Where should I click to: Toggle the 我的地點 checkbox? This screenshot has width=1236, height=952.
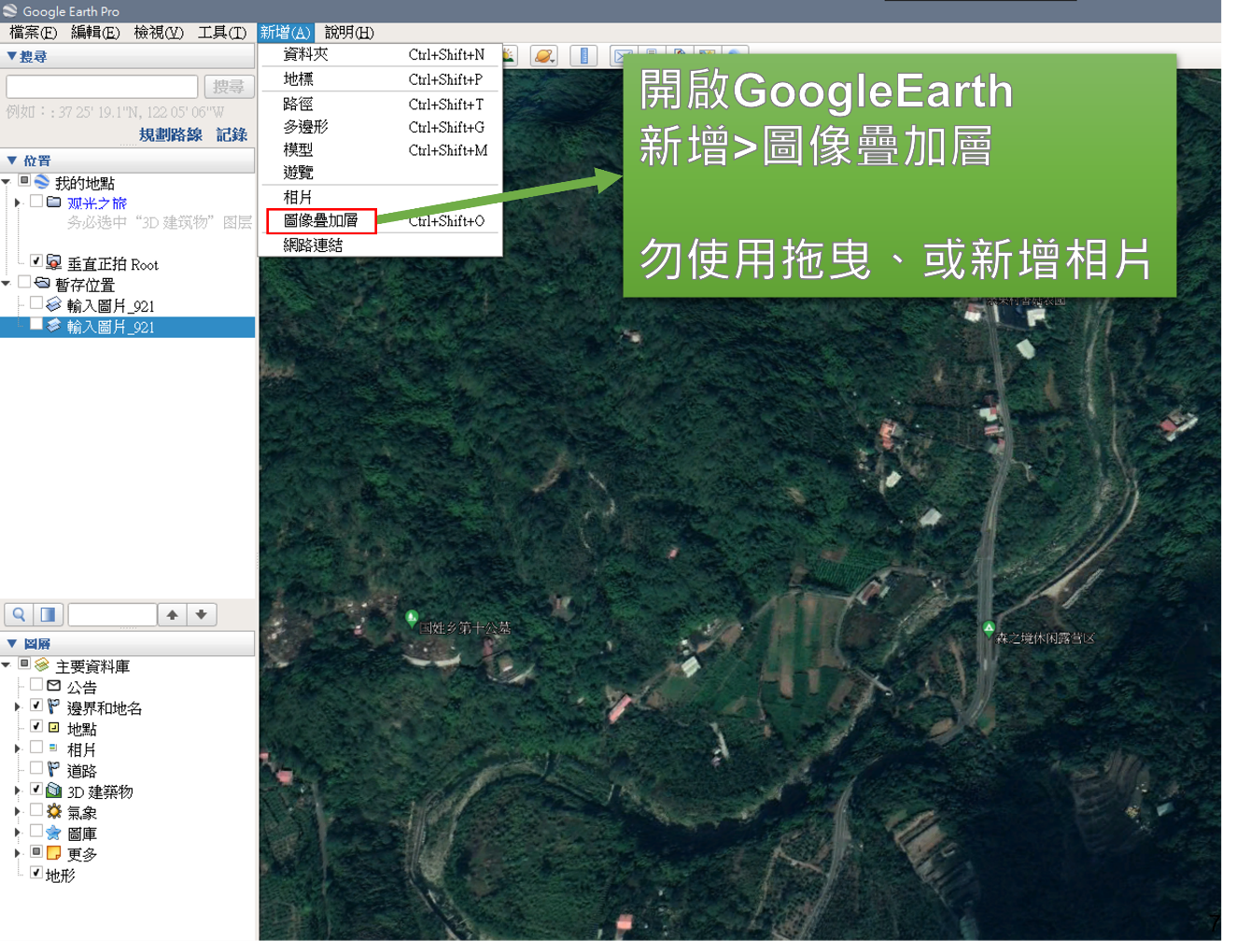point(24,181)
